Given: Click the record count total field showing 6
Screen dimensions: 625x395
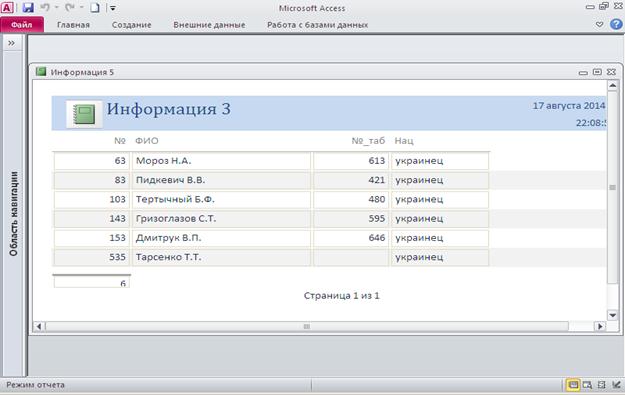Looking at the screenshot, I should [x=92, y=282].
